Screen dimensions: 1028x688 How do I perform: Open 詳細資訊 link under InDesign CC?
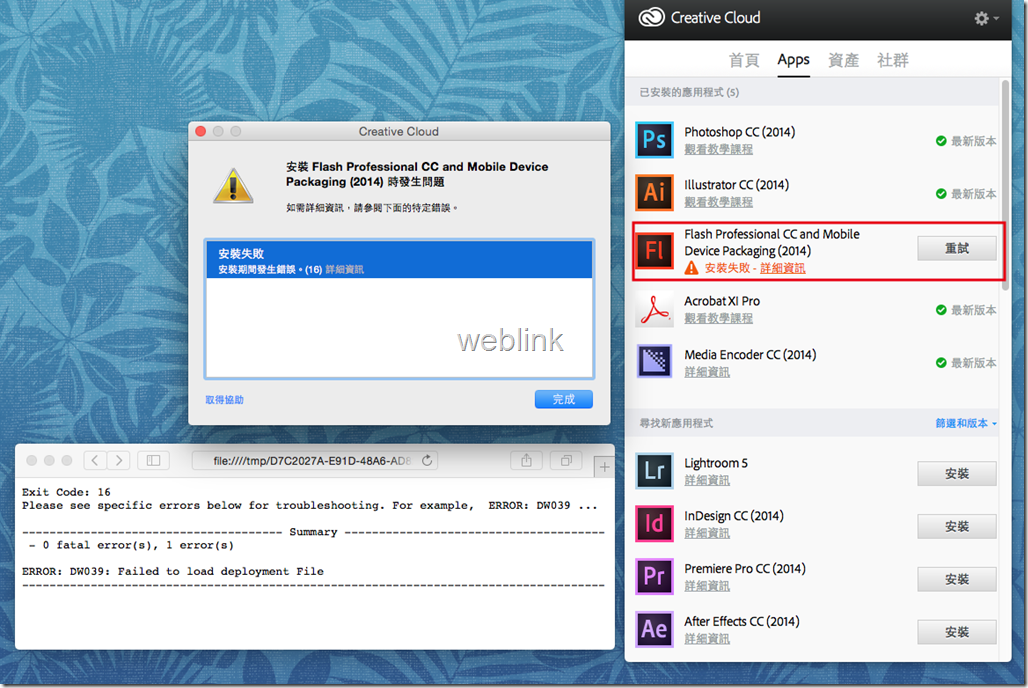[x=707, y=533]
